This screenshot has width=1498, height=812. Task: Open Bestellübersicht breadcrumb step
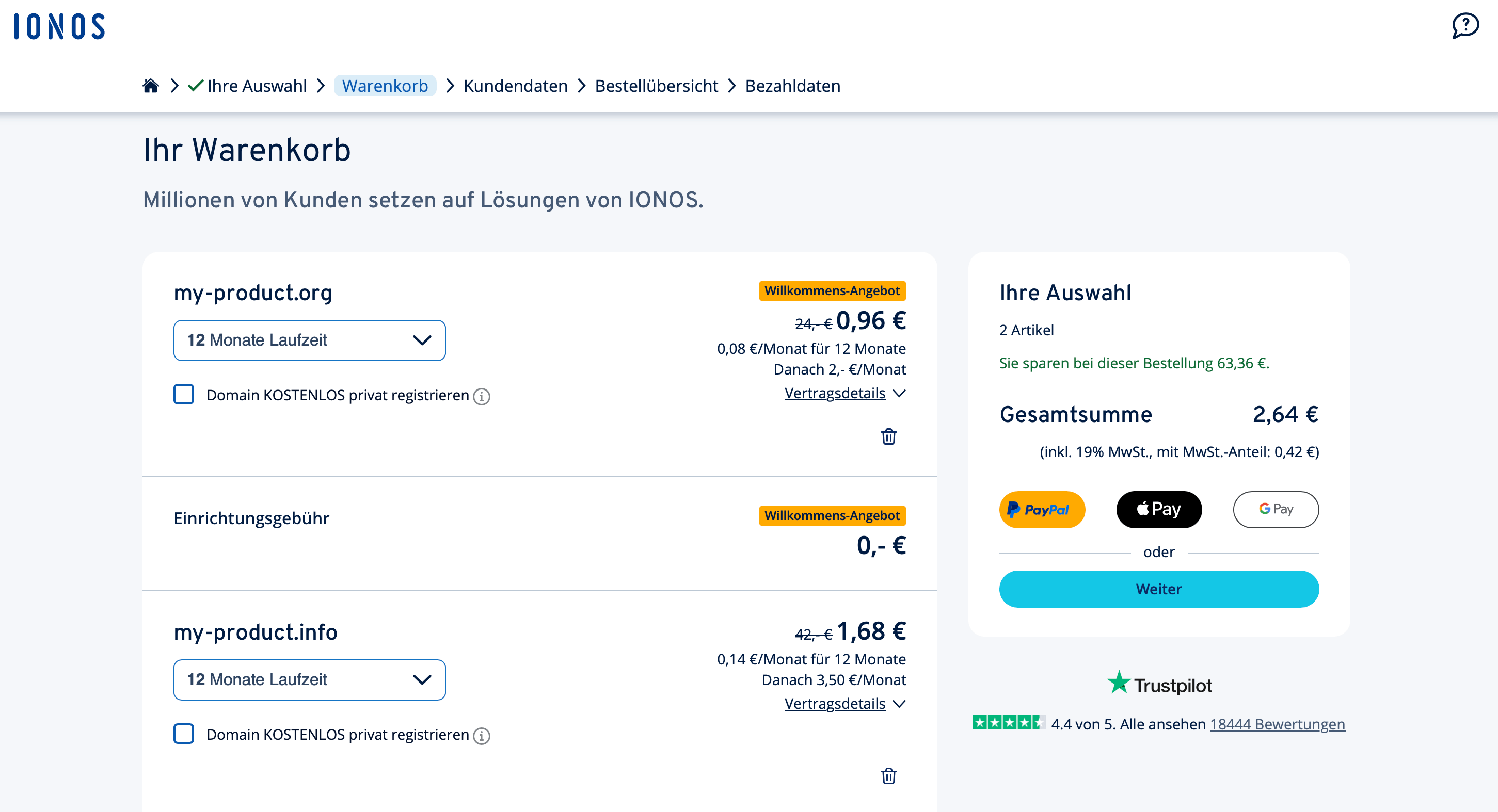[x=656, y=86]
